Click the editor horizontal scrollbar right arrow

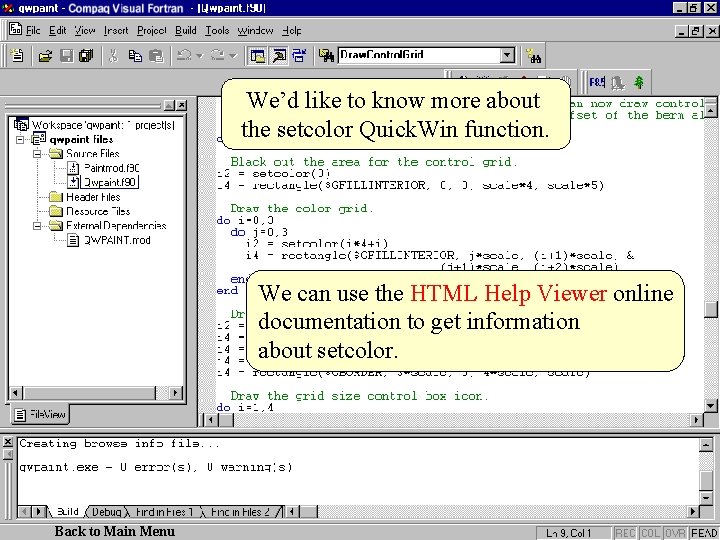coord(696,419)
